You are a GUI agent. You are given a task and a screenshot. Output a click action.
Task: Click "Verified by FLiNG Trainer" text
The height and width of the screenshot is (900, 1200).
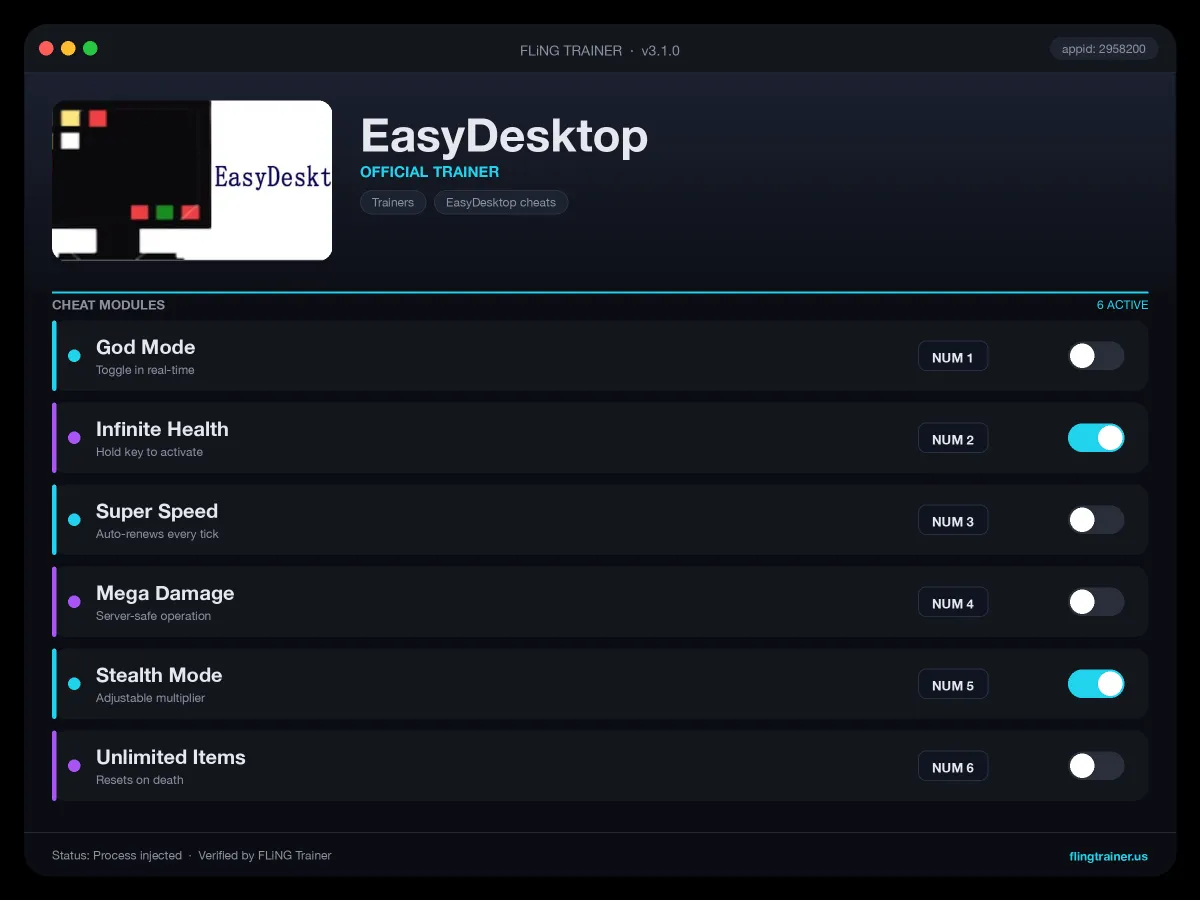pos(265,856)
